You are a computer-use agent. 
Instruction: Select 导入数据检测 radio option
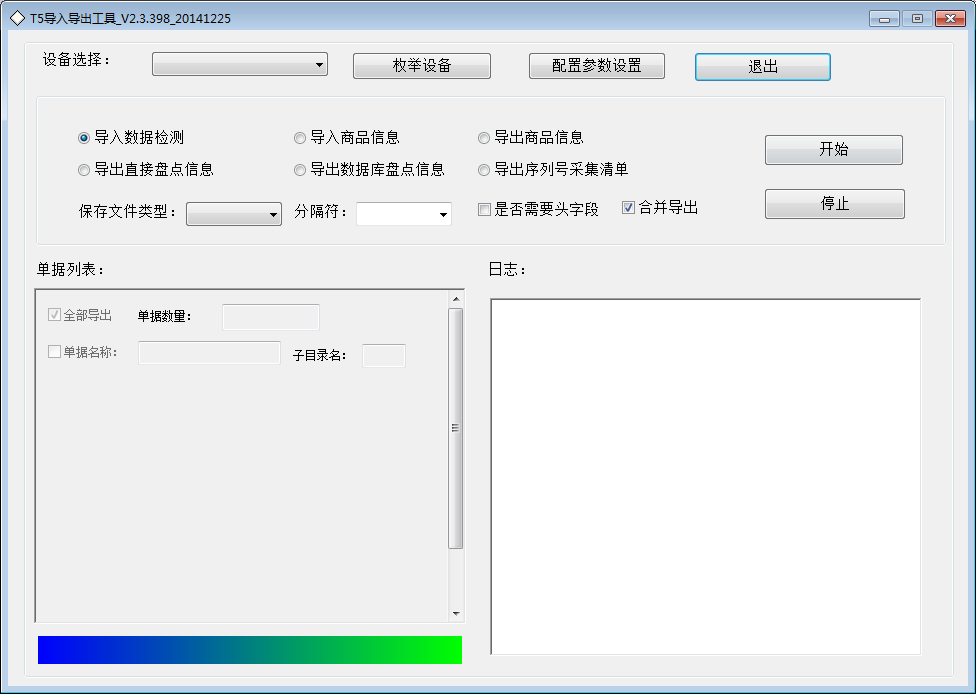coord(84,138)
